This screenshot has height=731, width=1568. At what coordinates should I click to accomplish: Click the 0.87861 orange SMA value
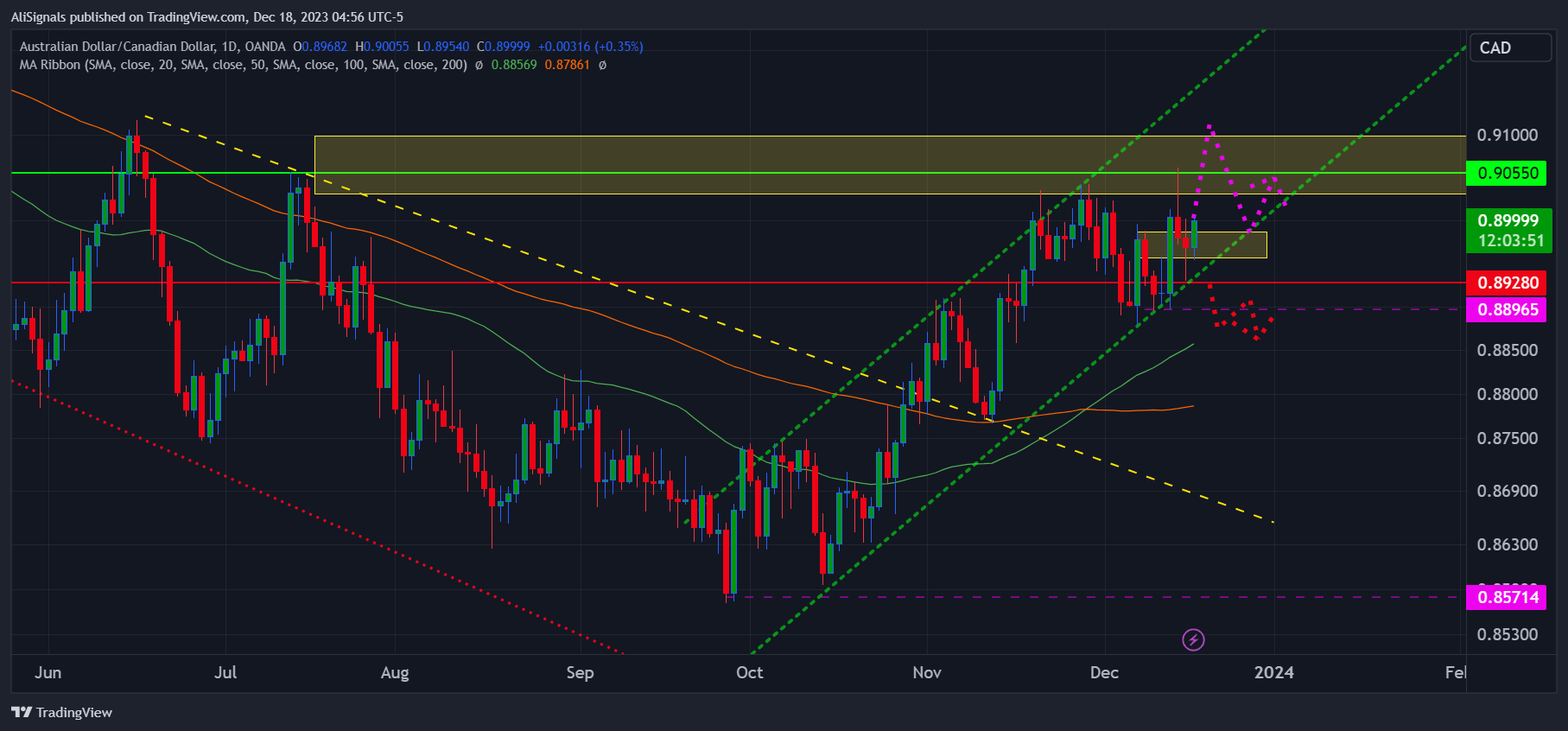click(x=567, y=65)
